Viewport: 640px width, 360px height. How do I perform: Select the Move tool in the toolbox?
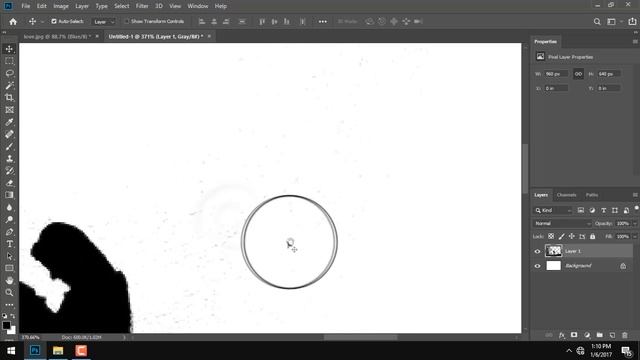[9, 49]
